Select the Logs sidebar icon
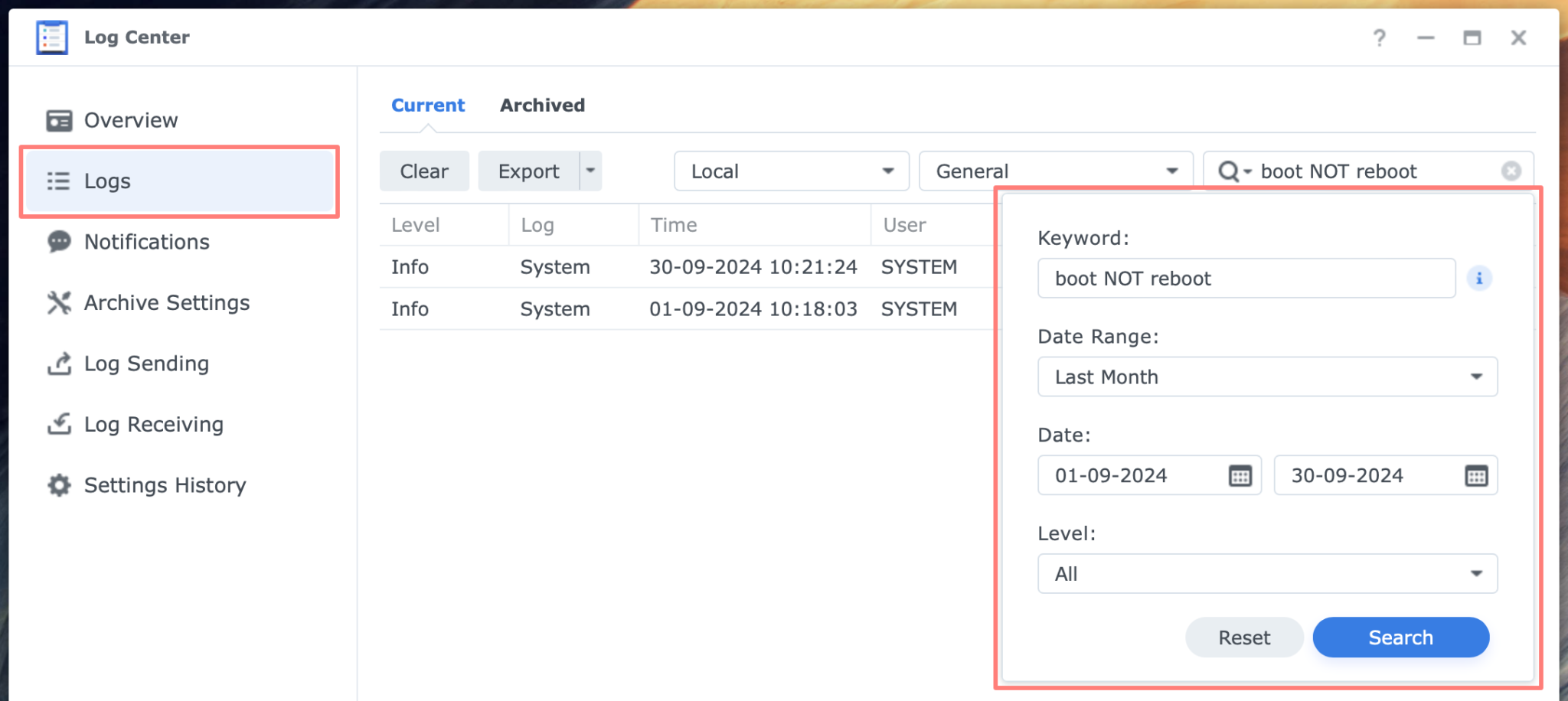This screenshot has height=701, width=1568. coord(59,181)
